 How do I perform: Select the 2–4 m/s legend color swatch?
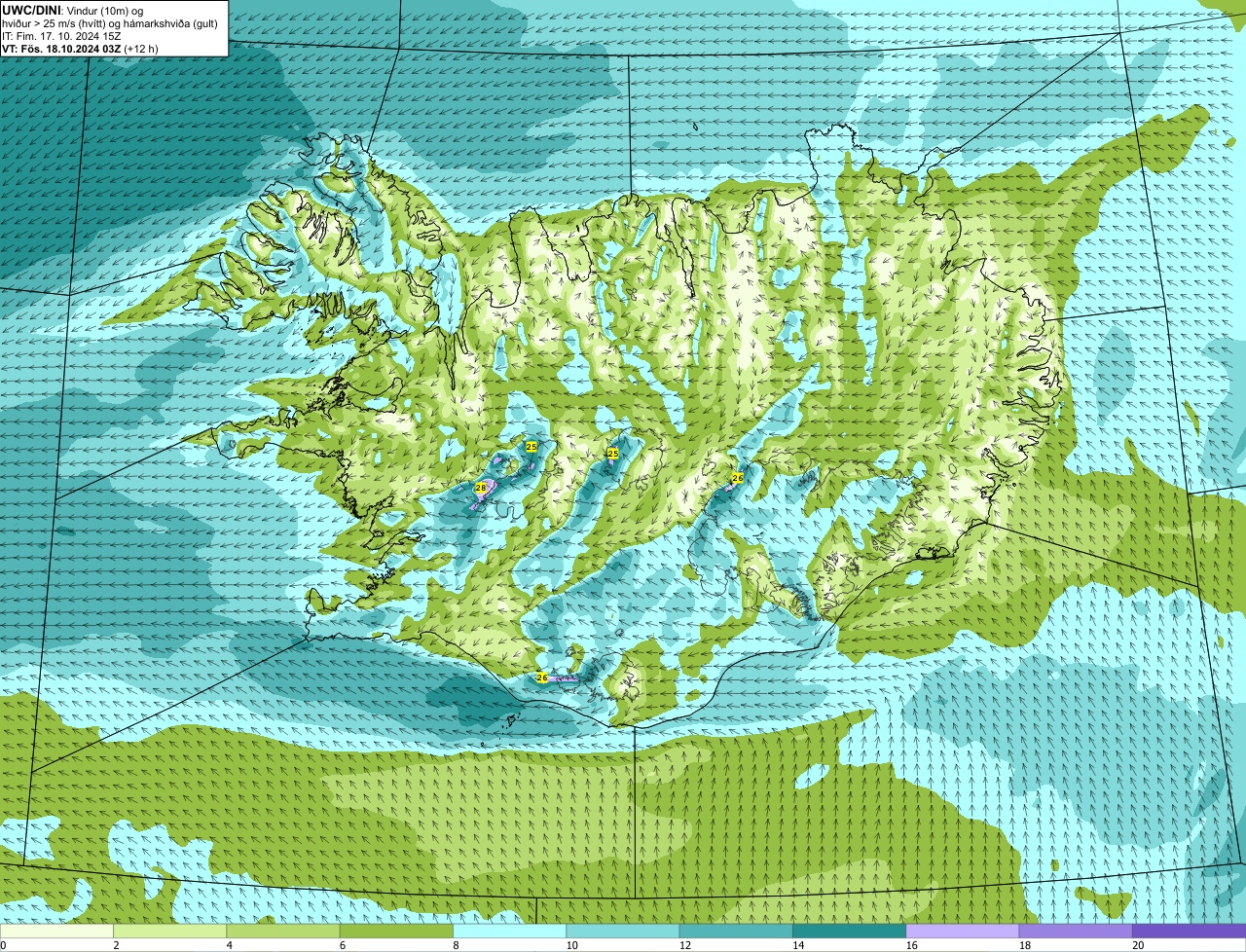point(169,931)
